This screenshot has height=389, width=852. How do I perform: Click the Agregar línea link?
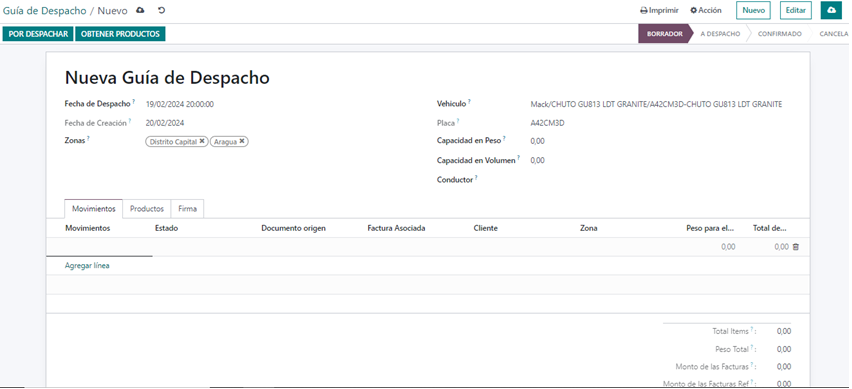87,266
